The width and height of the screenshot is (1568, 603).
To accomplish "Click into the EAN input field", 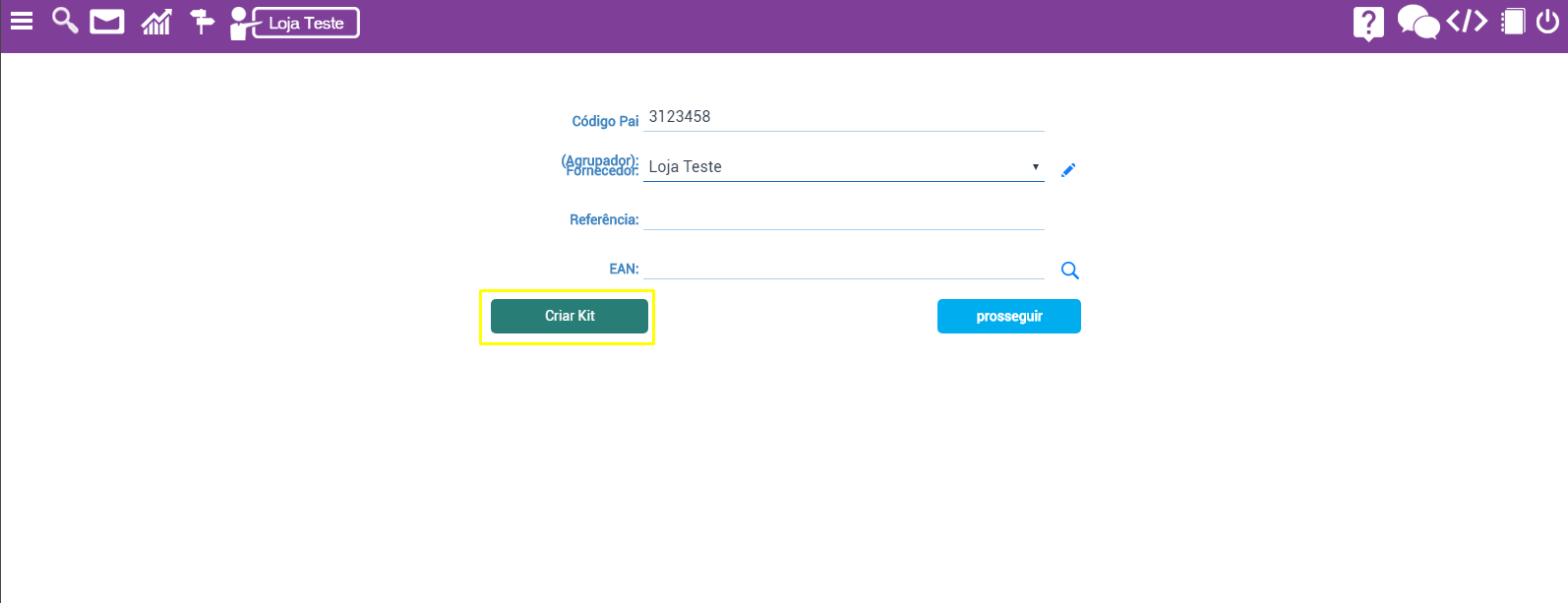I will (x=843, y=268).
